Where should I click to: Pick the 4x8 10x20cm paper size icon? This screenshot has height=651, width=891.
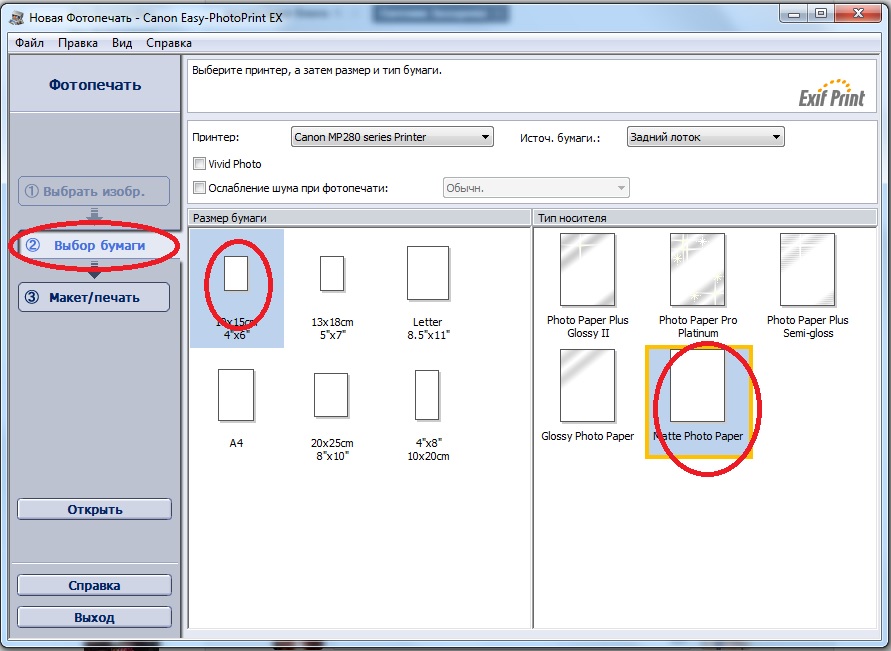(x=427, y=395)
